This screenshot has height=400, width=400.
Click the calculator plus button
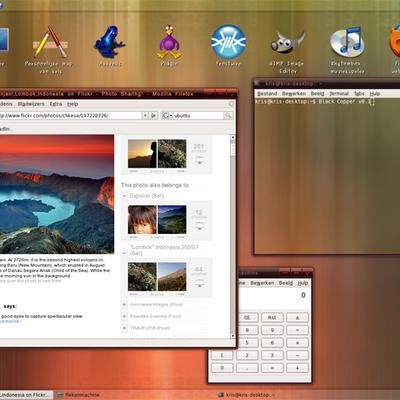click(297, 368)
